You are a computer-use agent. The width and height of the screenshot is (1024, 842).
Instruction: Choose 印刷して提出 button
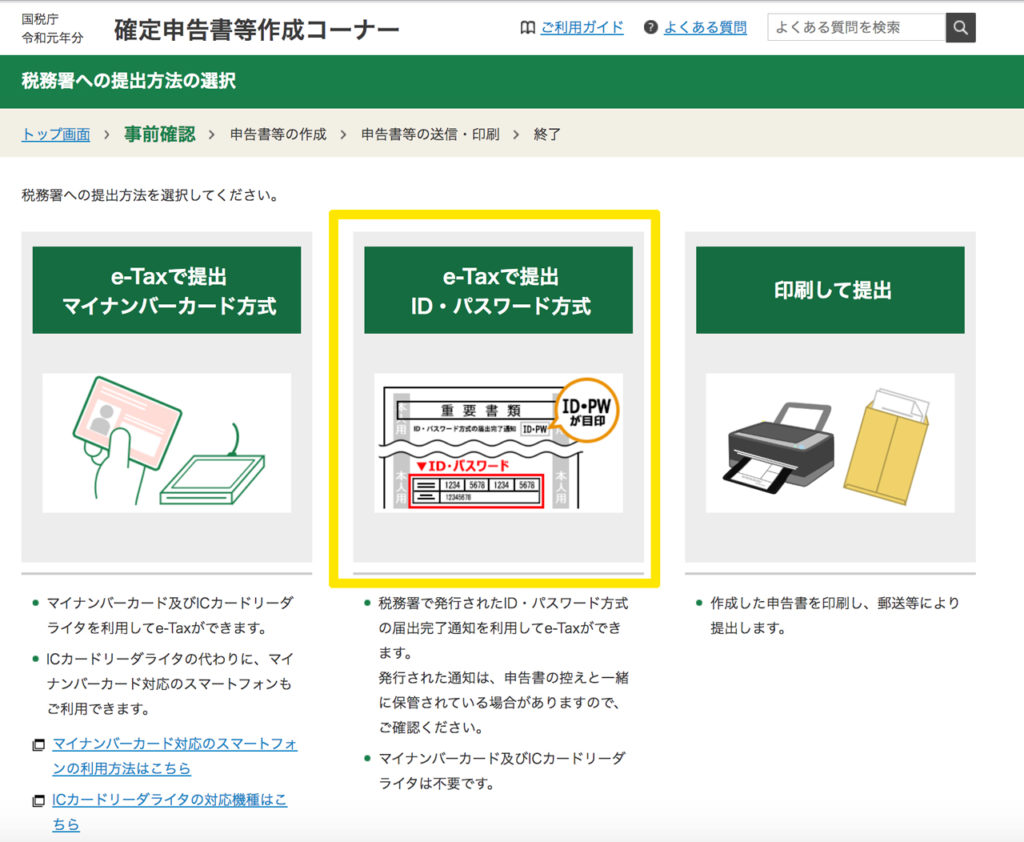pos(830,290)
